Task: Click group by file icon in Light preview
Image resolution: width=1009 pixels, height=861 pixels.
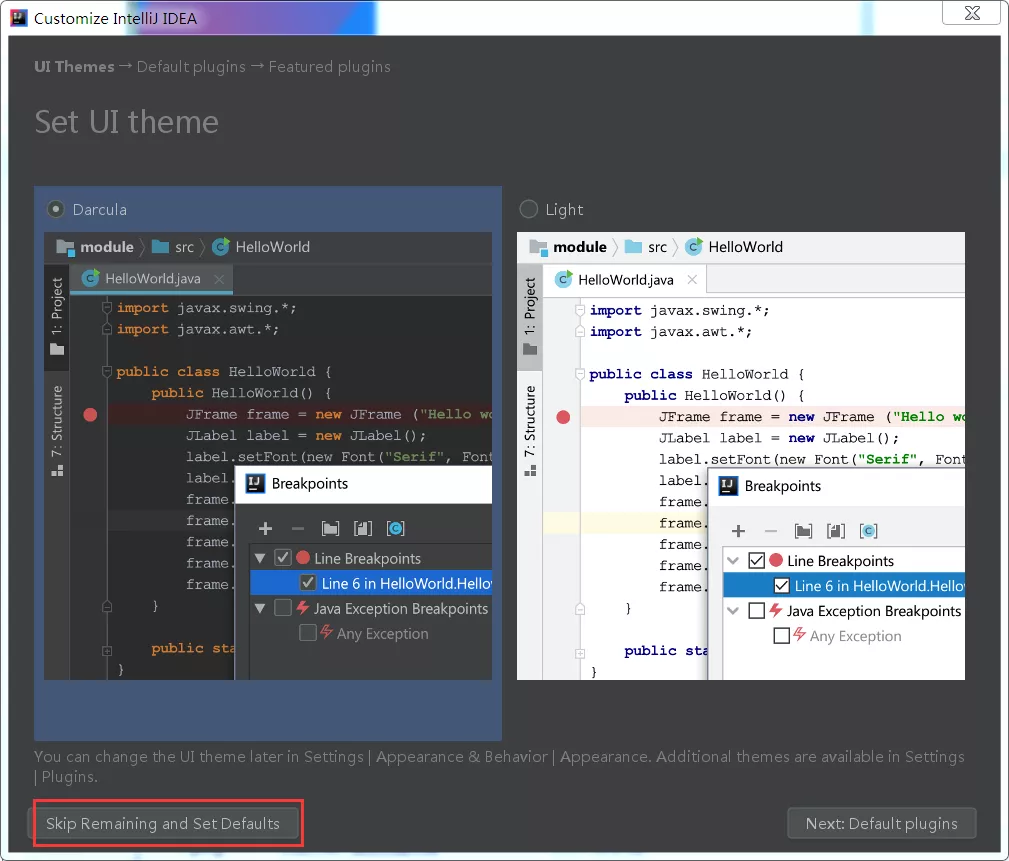Action: tap(836, 532)
